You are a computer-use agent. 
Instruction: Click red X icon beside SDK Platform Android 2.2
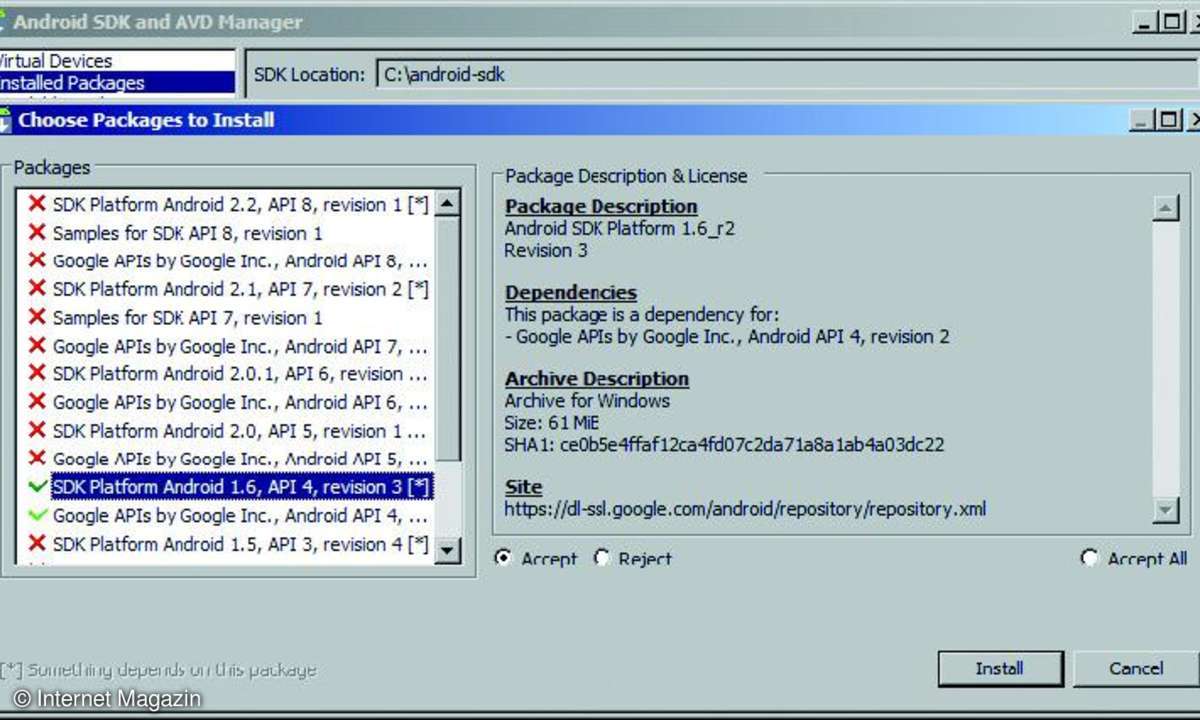(x=37, y=204)
